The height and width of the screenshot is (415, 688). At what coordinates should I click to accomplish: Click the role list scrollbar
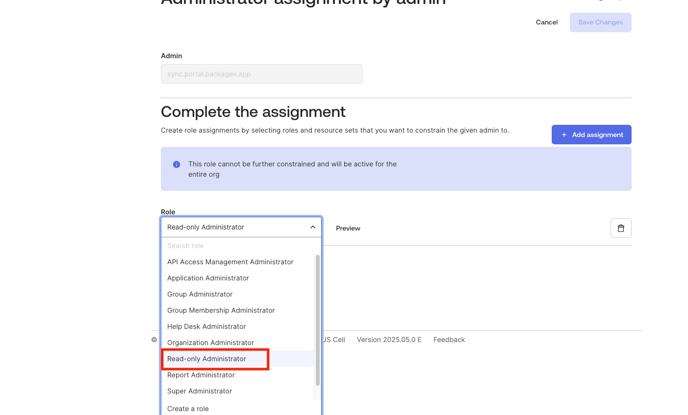[x=318, y=320]
